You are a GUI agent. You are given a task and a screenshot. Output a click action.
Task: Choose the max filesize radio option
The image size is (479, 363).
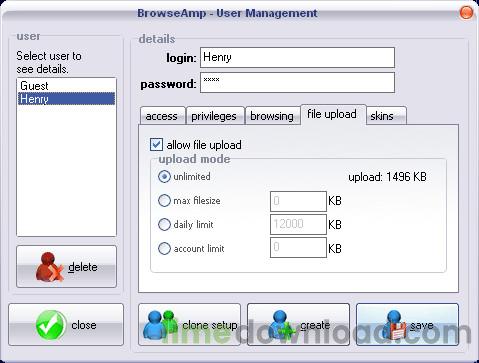click(x=164, y=201)
